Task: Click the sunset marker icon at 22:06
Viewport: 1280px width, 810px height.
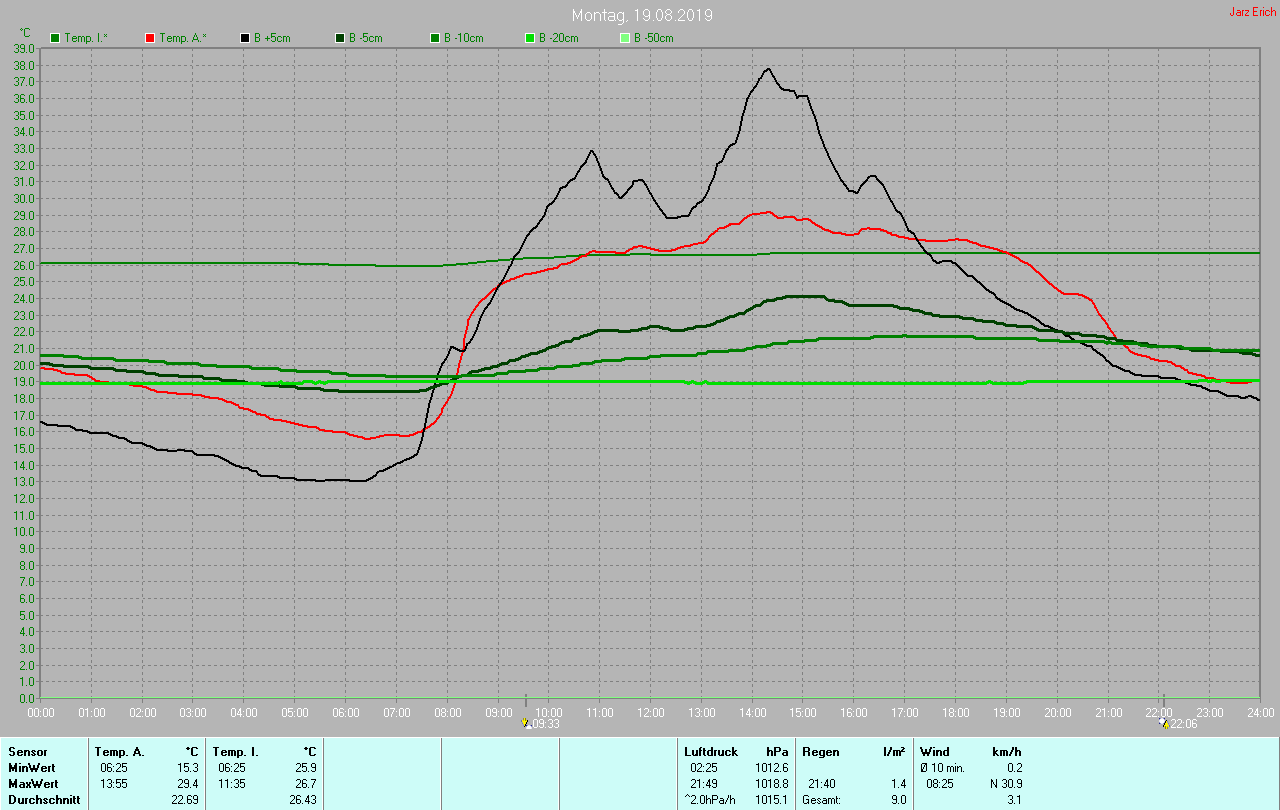Action: click(1164, 723)
